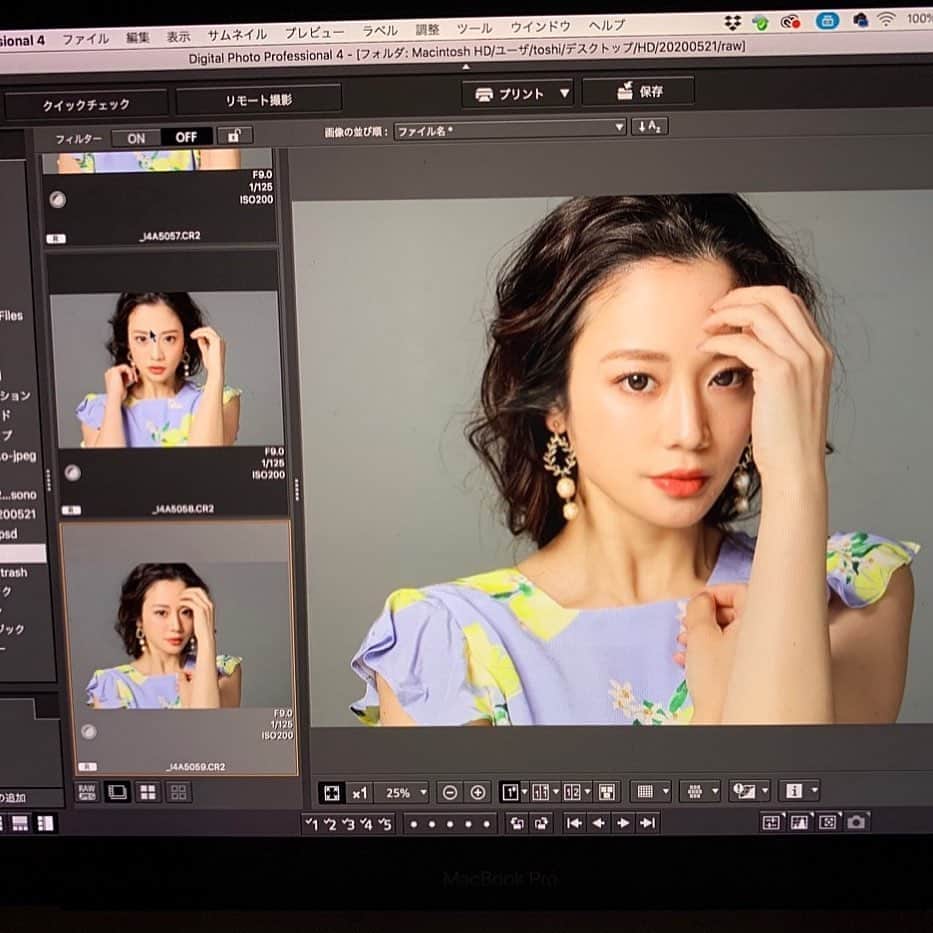The width and height of the screenshot is (933, 933).
Task: Rotate image right icon
Action: 541,824
